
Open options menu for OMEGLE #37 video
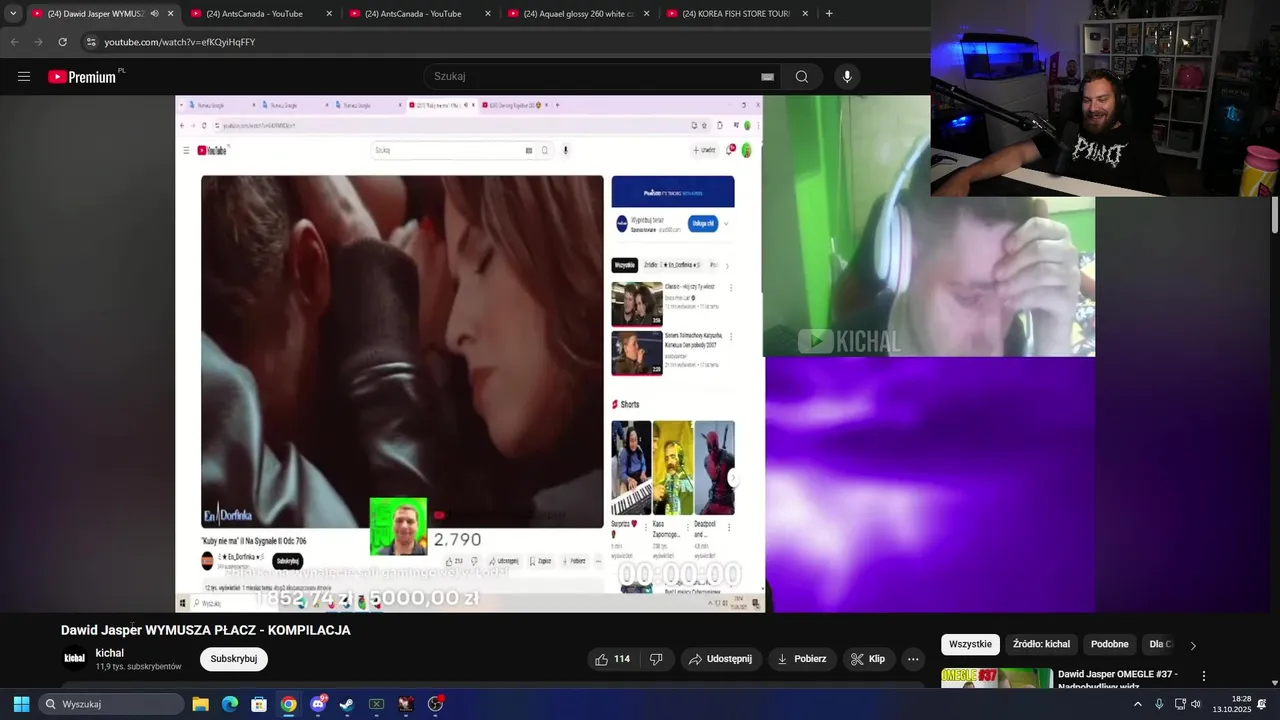point(1204,676)
